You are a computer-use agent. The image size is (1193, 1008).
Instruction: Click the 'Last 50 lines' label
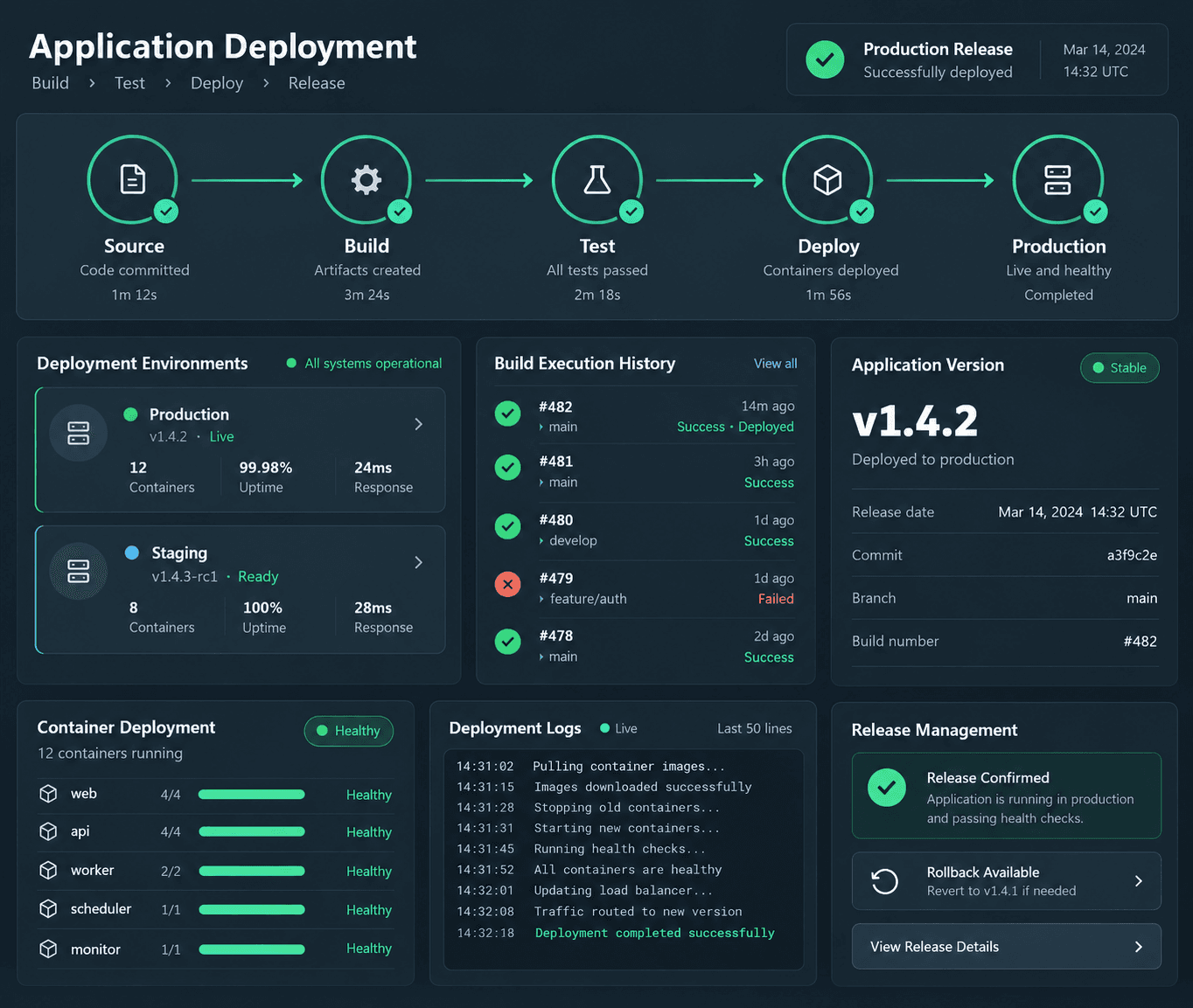coord(755,728)
